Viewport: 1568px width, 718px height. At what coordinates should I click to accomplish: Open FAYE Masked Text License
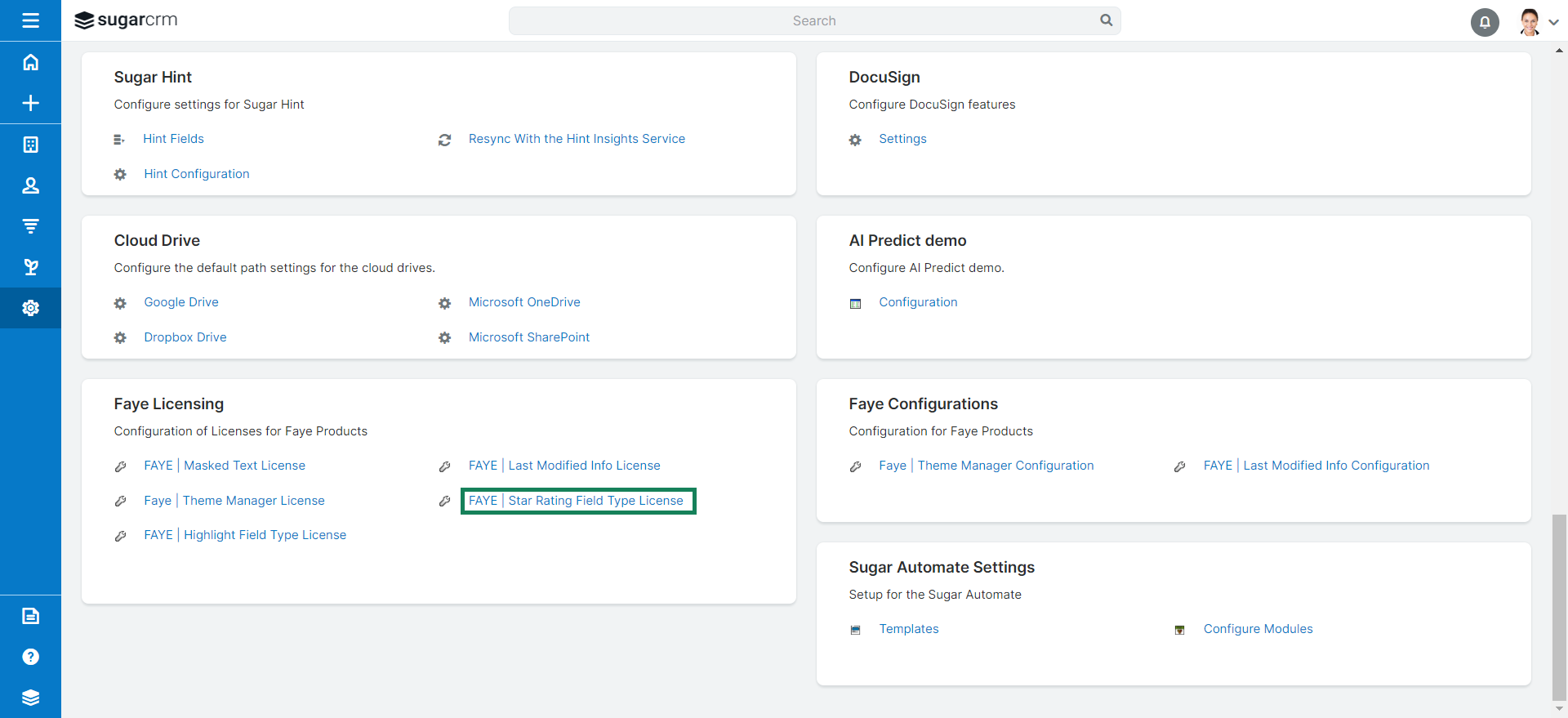[x=225, y=466]
